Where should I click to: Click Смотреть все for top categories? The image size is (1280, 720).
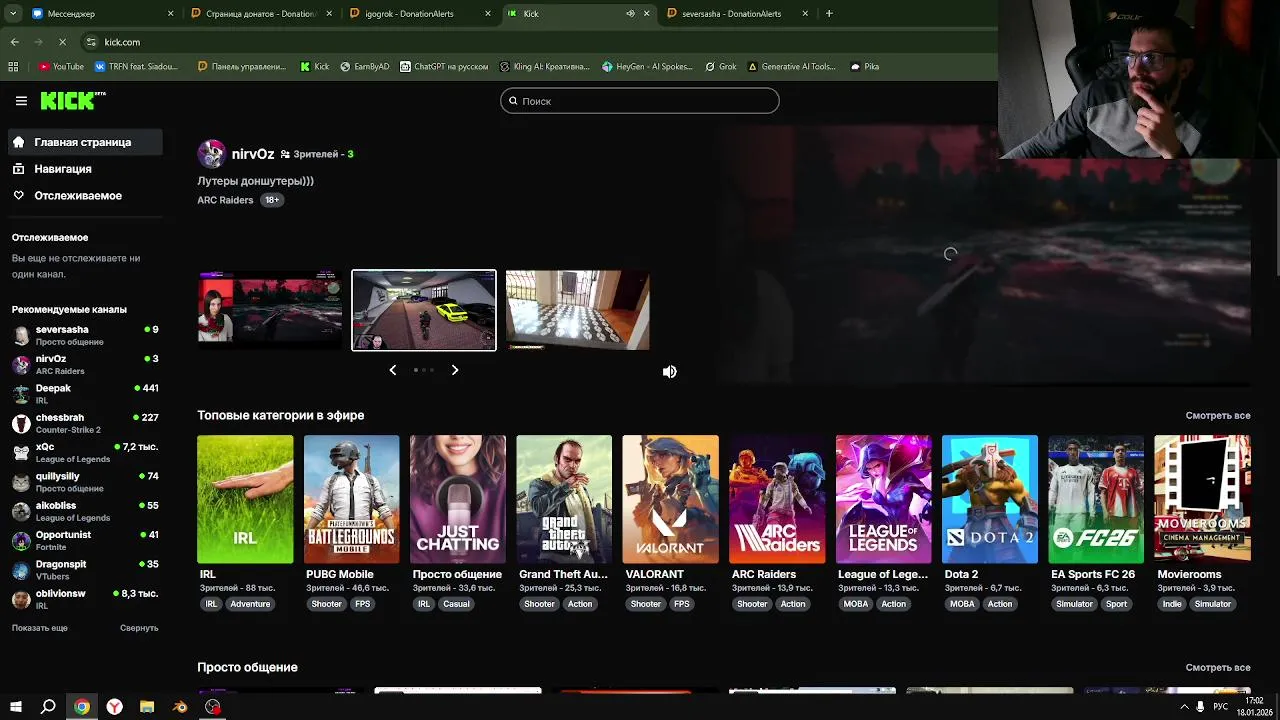point(1218,416)
